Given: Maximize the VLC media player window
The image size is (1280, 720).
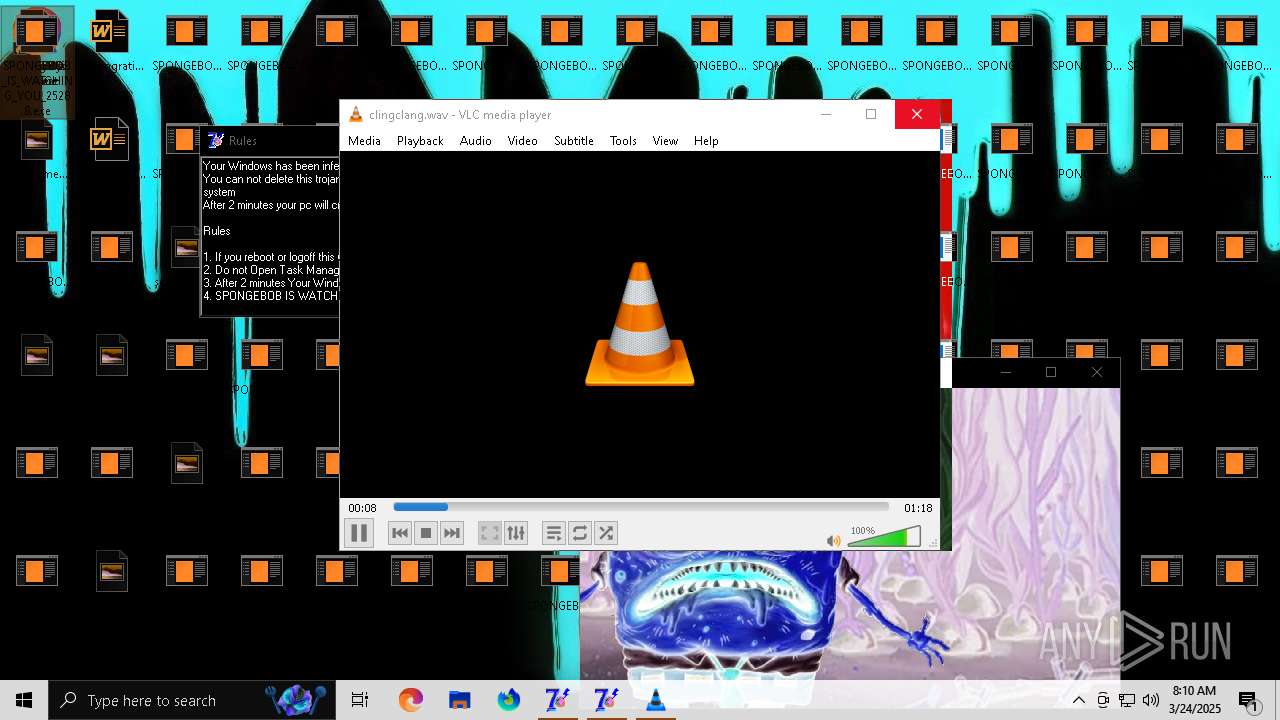Looking at the screenshot, I should [871, 114].
